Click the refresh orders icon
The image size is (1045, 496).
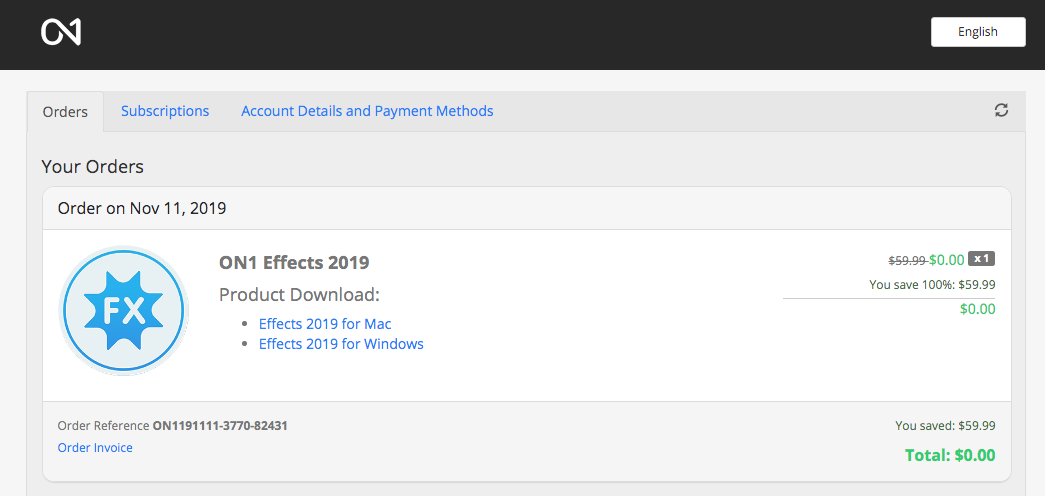point(1001,110)
